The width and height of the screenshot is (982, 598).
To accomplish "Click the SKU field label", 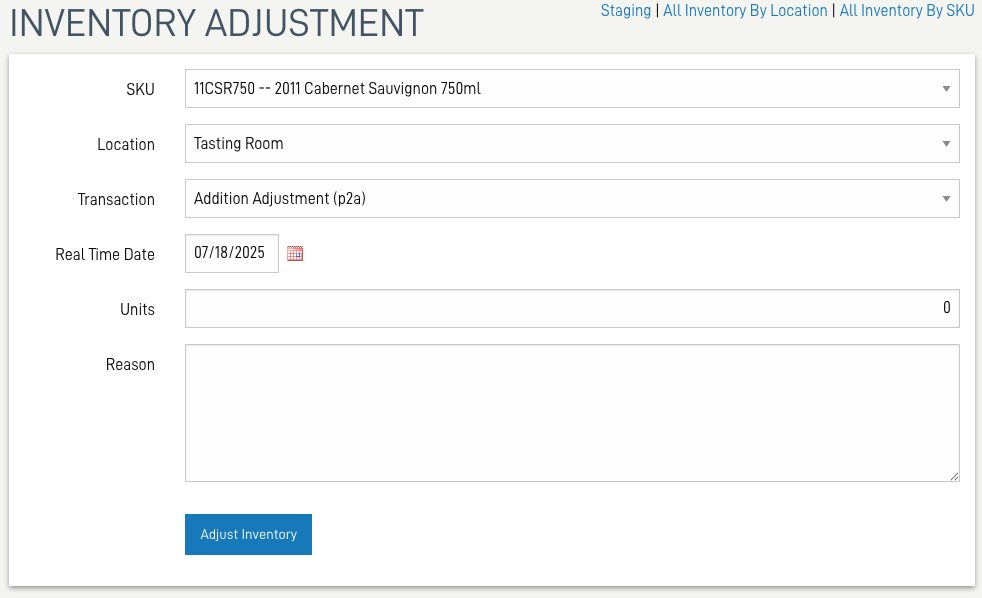I will coord(140,90).
